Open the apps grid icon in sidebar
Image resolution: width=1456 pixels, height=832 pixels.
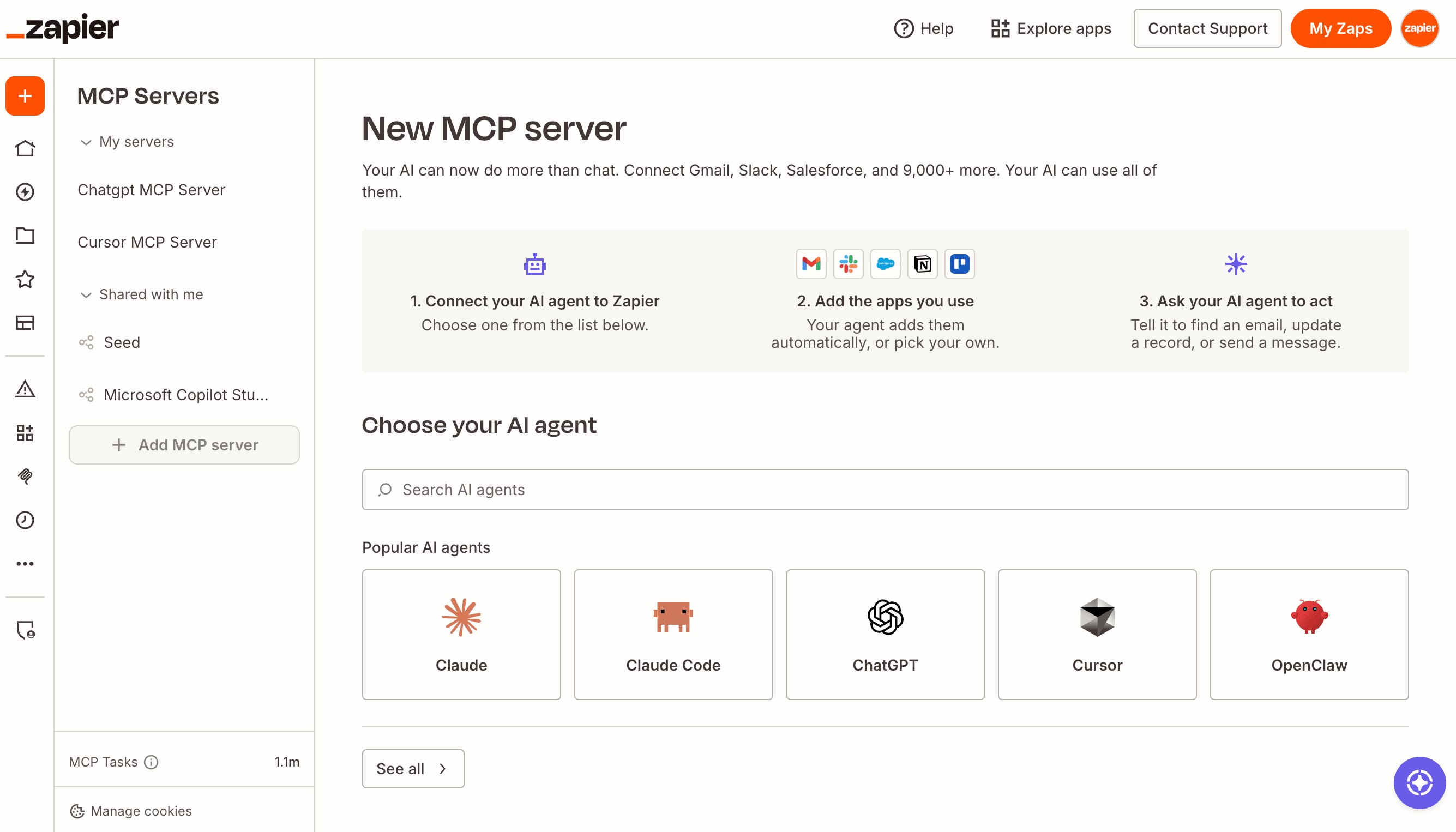pyautogui.click(x=25, y=432)
